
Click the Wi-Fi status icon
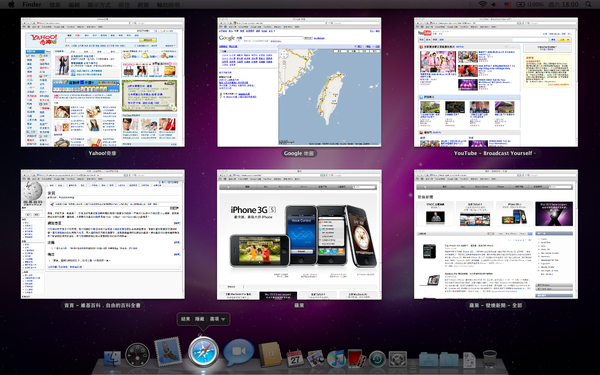483,4
